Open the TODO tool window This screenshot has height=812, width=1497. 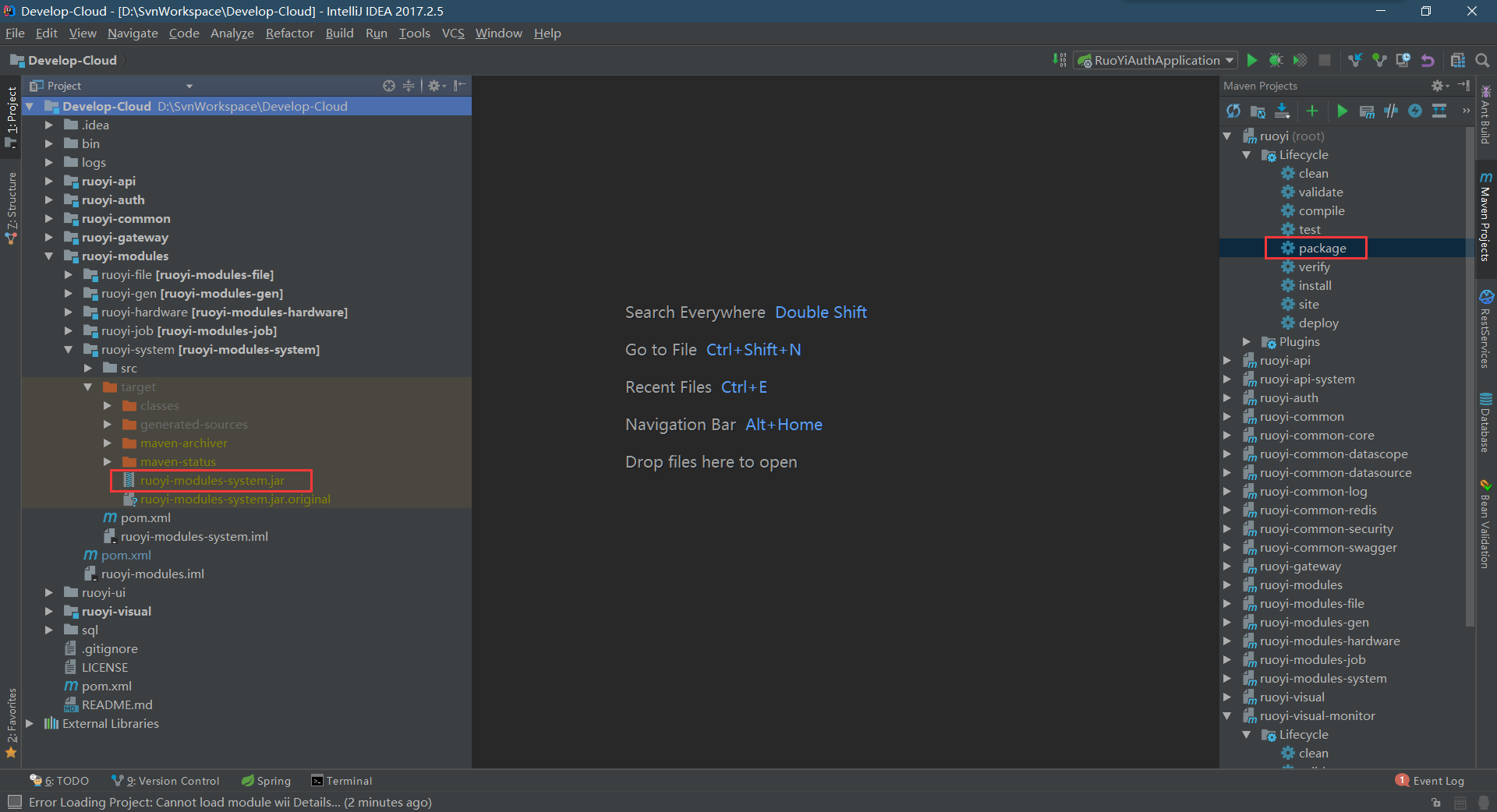(x=59, y=781)
